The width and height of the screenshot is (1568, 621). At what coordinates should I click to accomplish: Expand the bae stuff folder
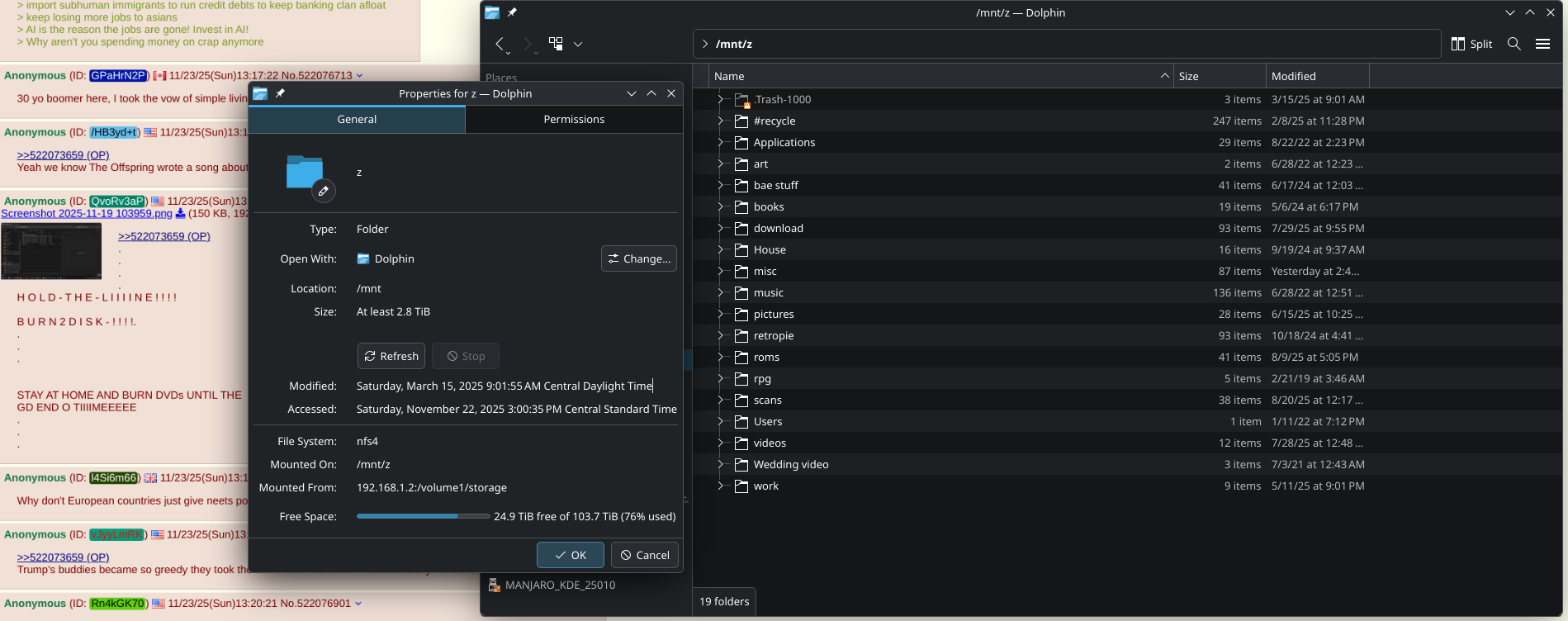point(721,185)
